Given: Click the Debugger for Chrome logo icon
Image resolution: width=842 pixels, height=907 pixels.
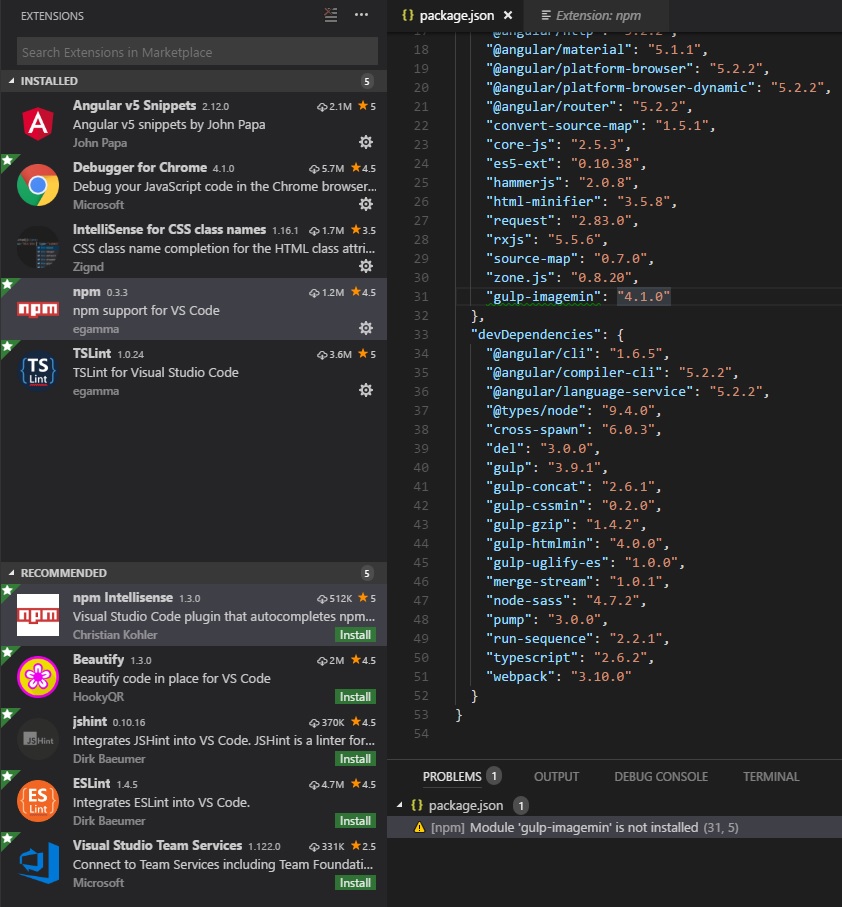Looking at the screenshot, I should 38,185.
